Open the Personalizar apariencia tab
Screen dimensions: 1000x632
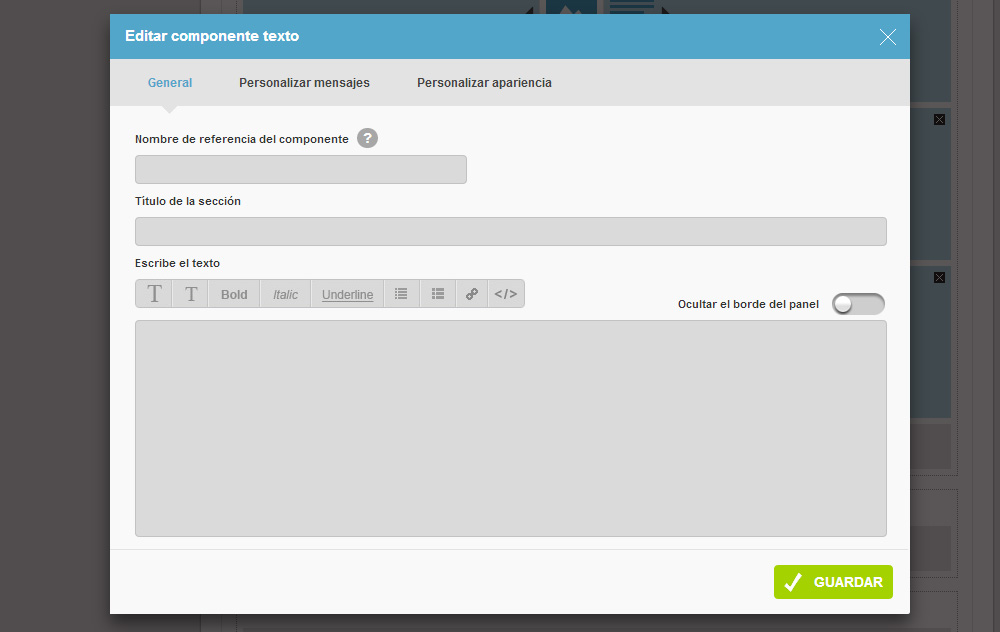484,83
